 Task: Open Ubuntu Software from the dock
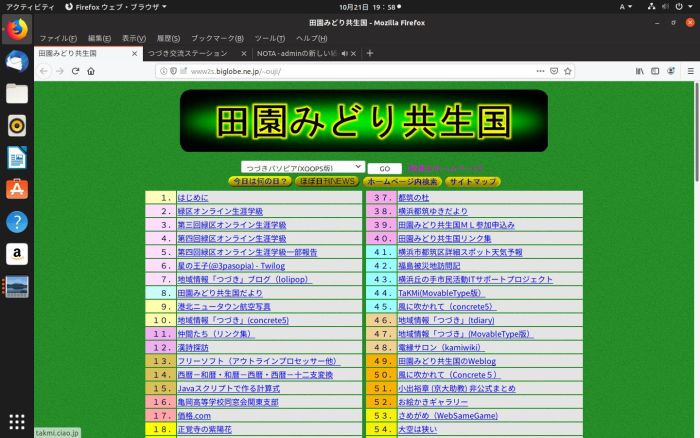click(17, 189)
